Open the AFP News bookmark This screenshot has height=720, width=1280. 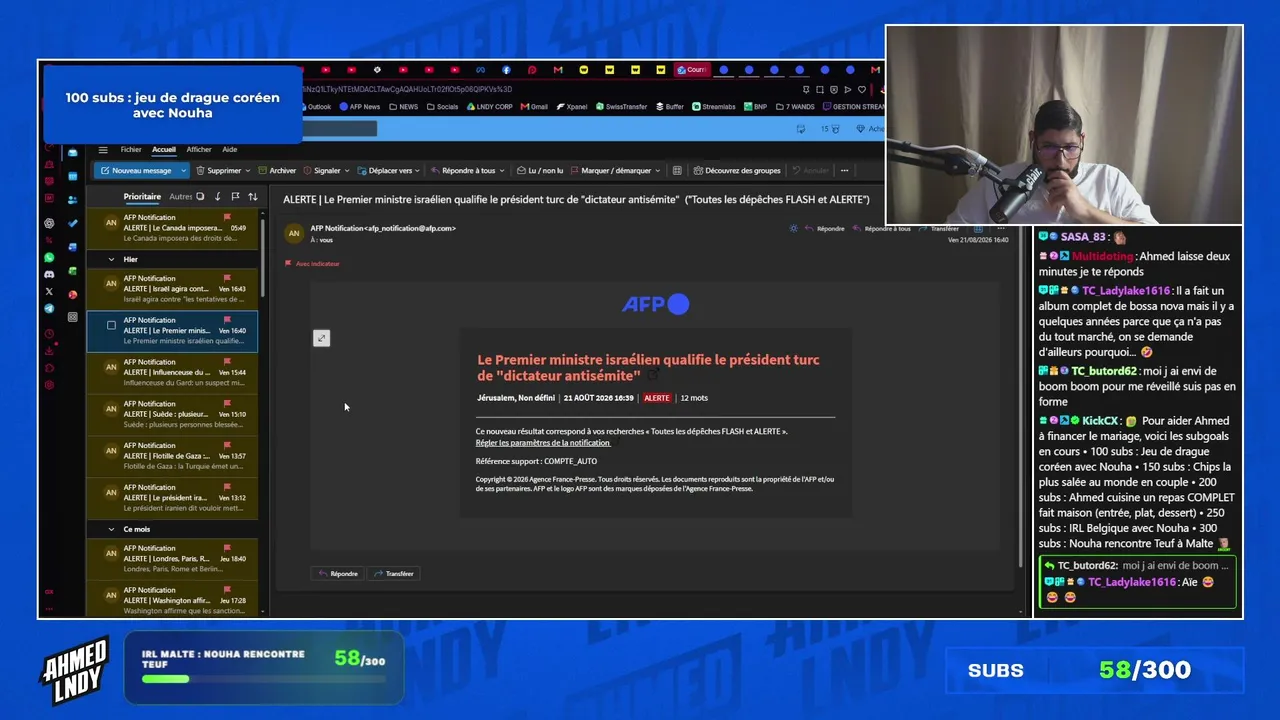point(360,107)
